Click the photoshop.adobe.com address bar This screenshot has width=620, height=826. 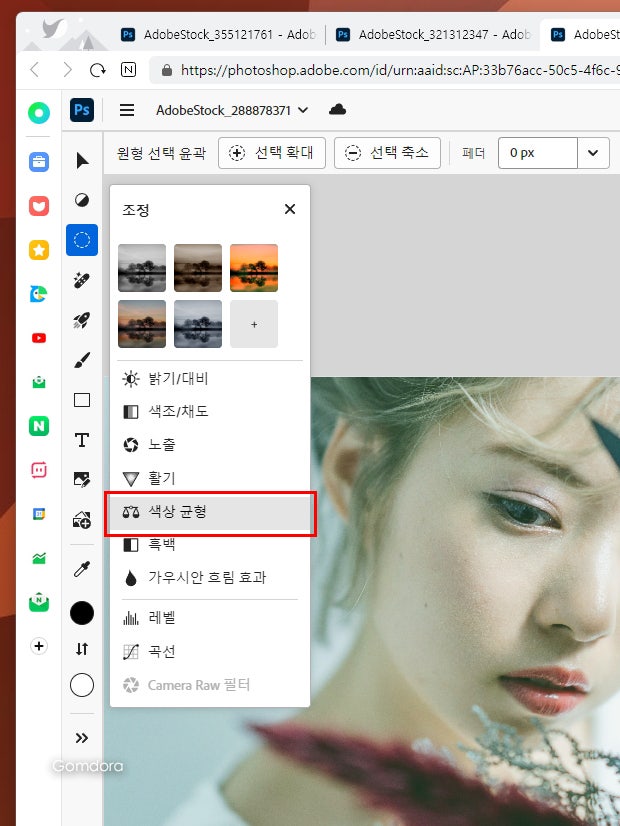(386, 70)
